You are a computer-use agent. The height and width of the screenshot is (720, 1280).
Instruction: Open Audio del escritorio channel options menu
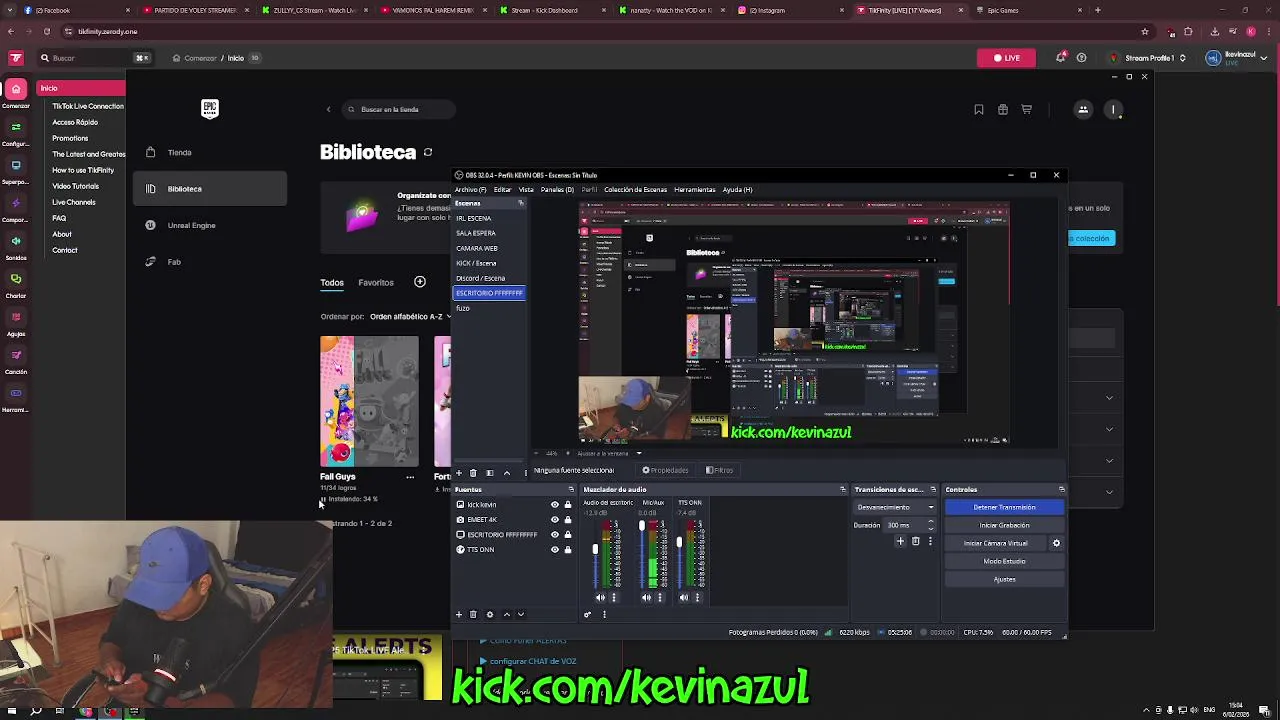click(x=614, y=598)
